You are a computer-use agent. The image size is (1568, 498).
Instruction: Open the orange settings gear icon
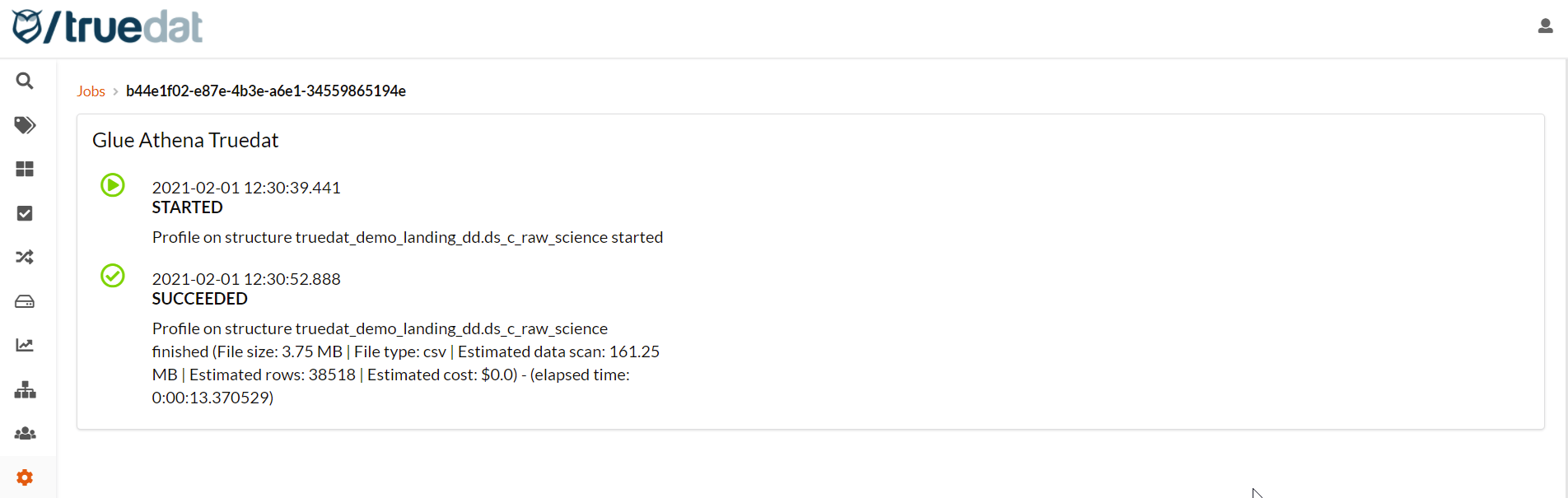point(25,477)
